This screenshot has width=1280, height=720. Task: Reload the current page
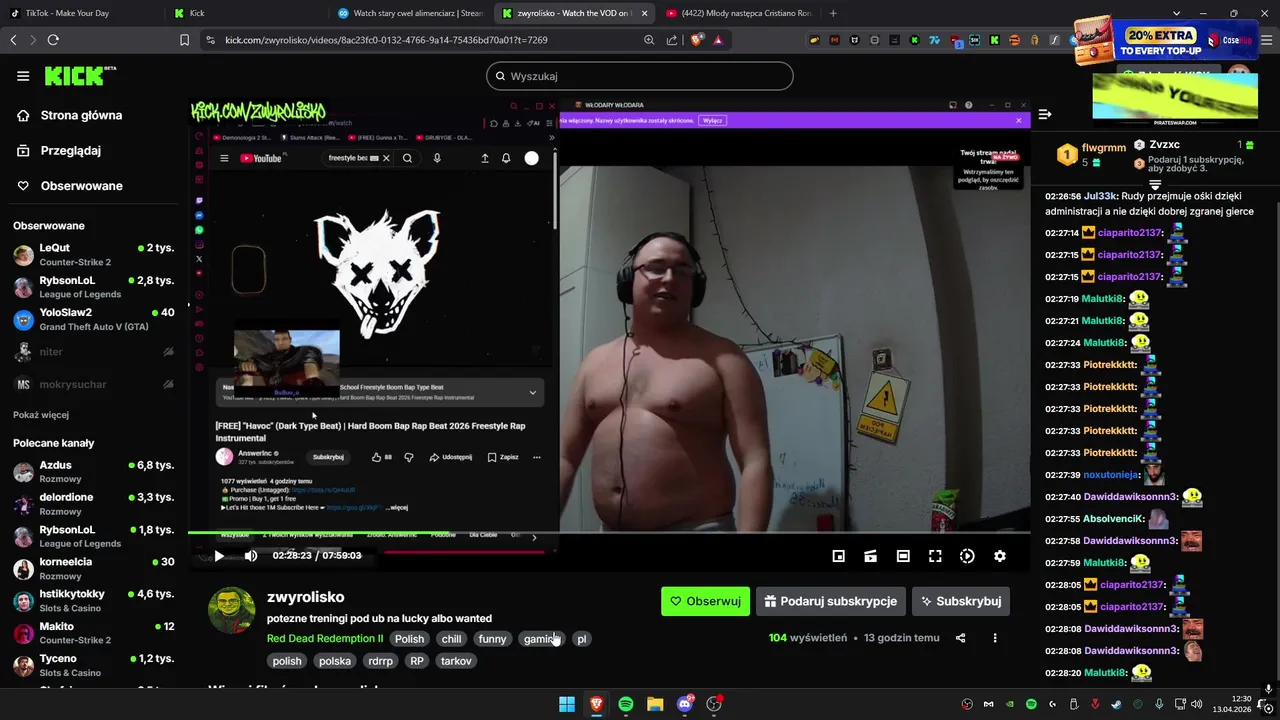53,40
